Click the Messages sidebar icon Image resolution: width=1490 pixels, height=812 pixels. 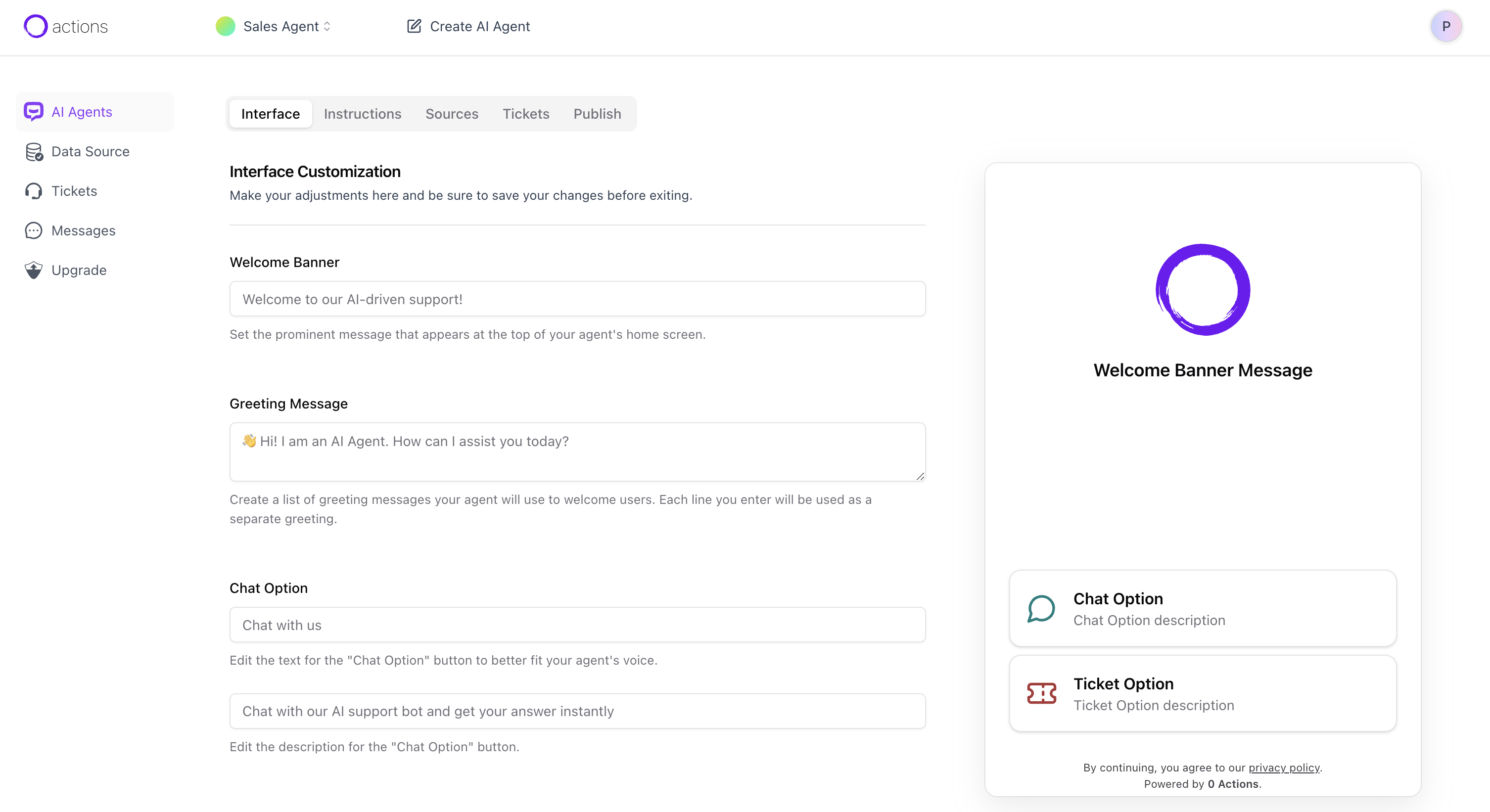click(x=35, y=231)
